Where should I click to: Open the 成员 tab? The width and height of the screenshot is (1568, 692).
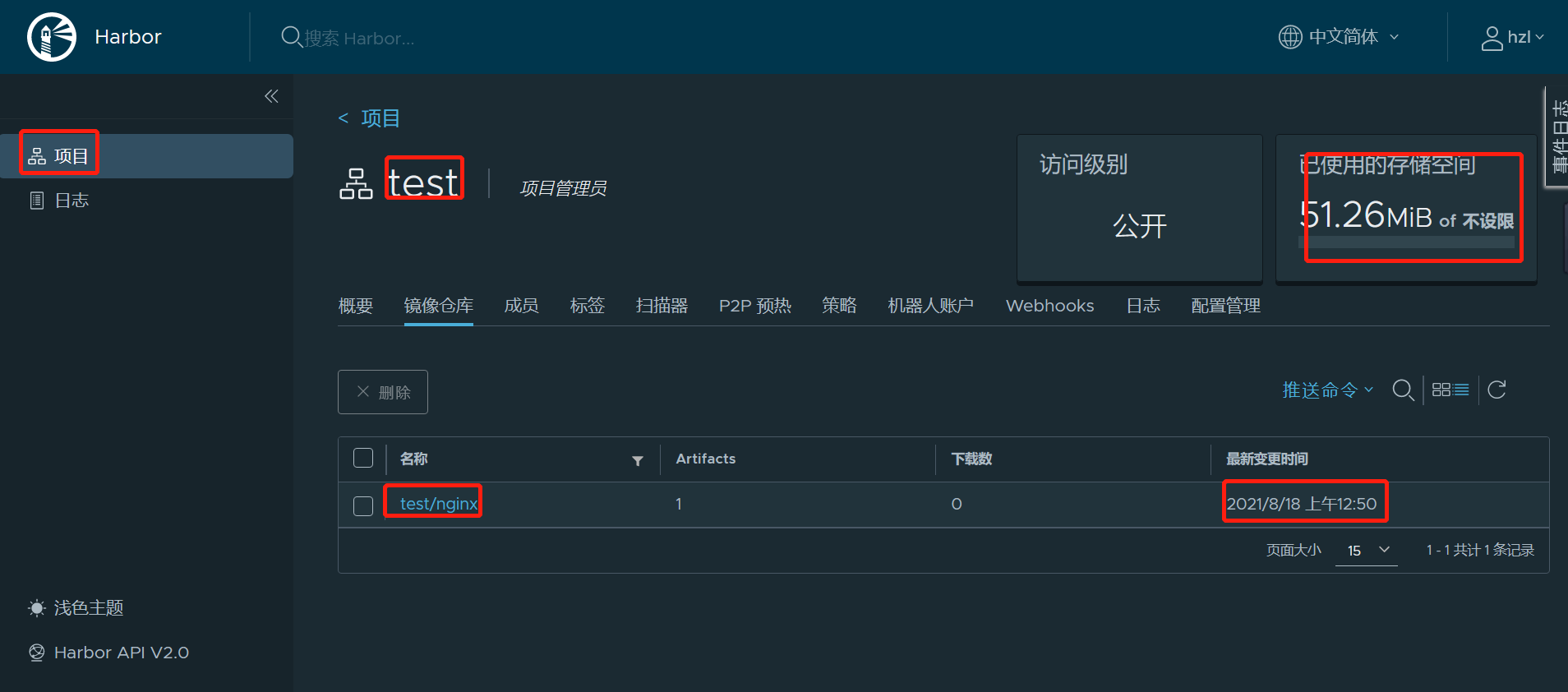(x=522, y=306)
